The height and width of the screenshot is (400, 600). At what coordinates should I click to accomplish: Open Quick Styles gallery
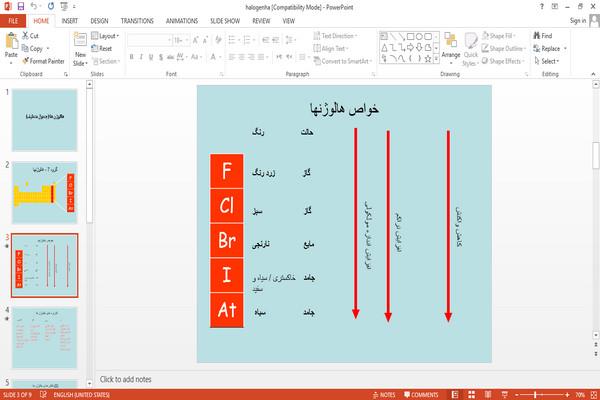[470, 49]
